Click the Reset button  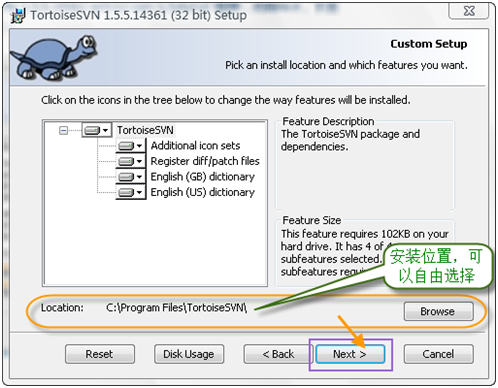(100, 354)
